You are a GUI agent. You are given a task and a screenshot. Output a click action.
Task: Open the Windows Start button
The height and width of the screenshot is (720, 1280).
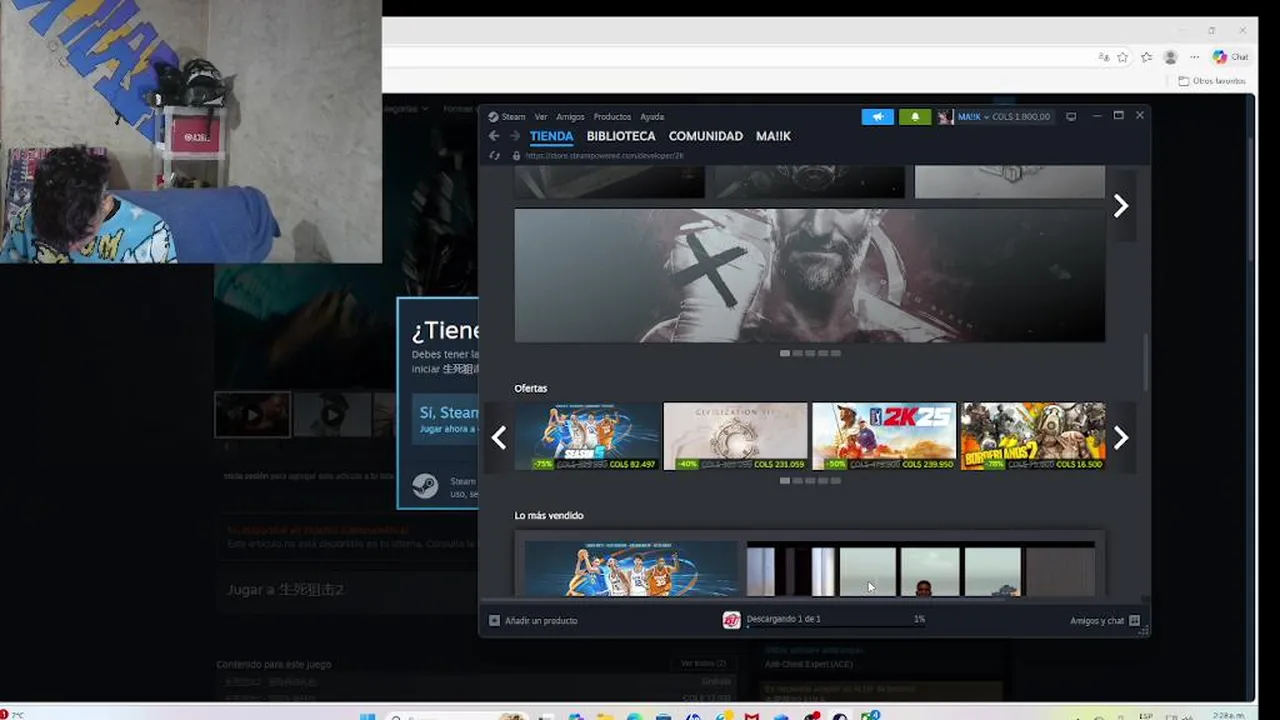(367, 716)
